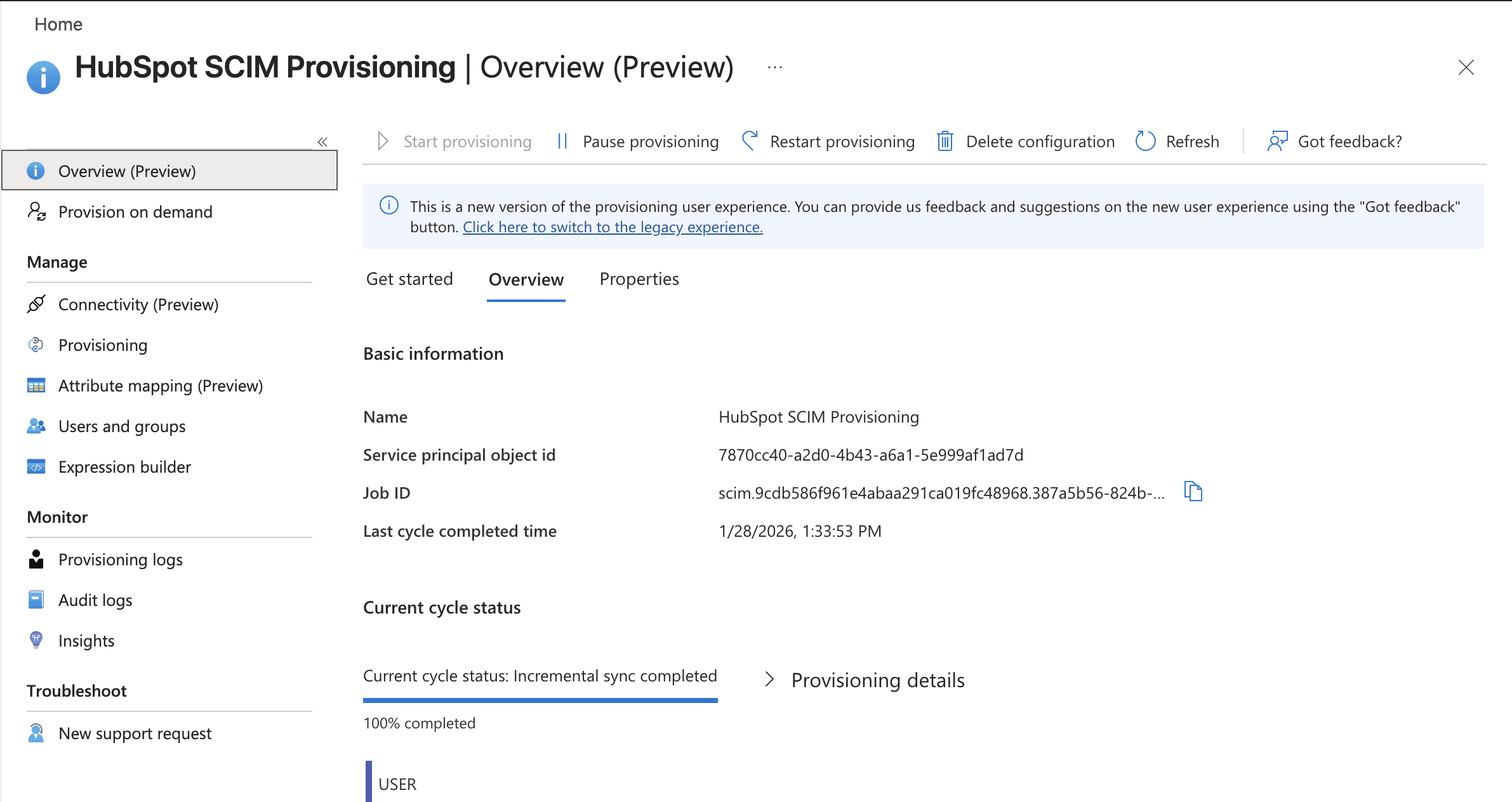Screen dimensions: 1512x802
Task: Switch to the Properties tab
Action: coord(639,279)
